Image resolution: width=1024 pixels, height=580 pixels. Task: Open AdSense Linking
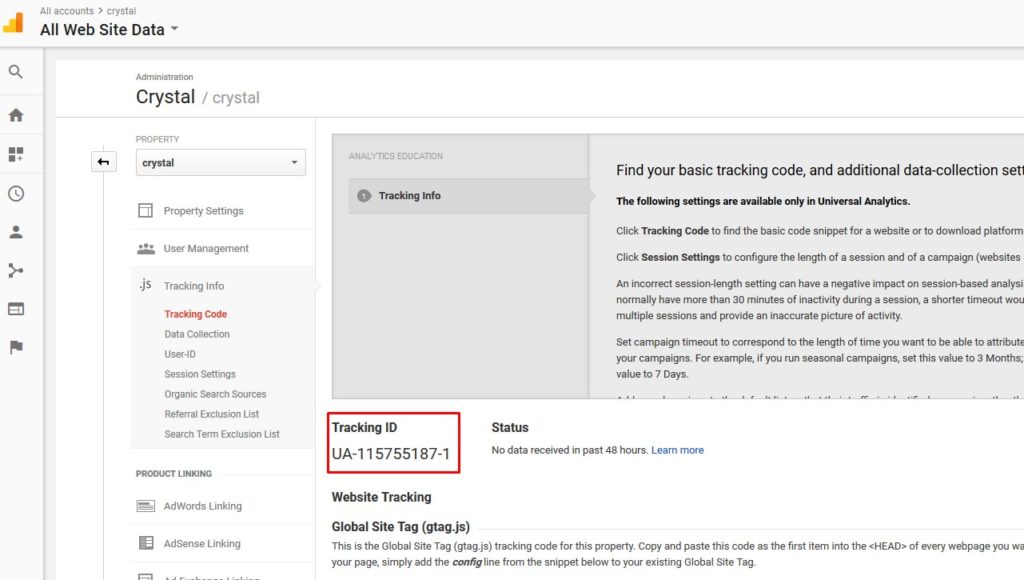(x=202, y=543)
